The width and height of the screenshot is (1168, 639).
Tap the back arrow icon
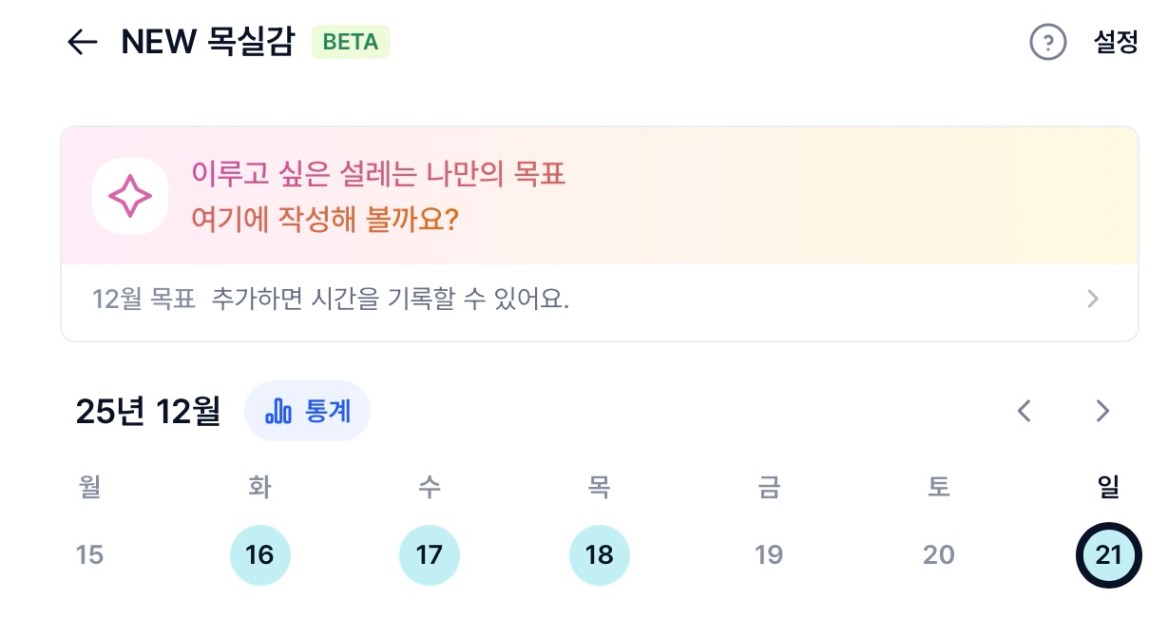point(82,42)
